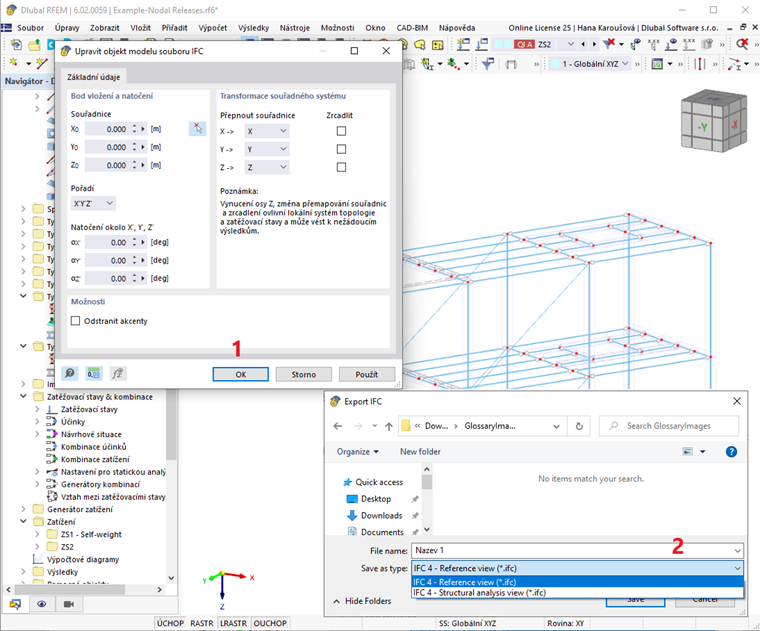Open the Y -> coordinate mapping dropdown
This screenshot has height=631, width=760.
click(x=267, y=149)
